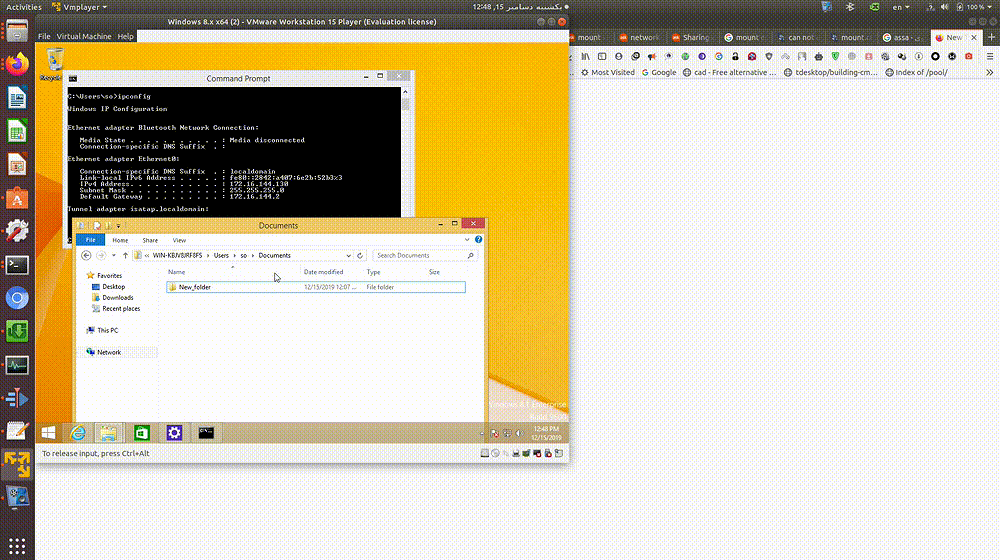The height and width of the screenshot is (560, 1000).
Task: Switch to Command Prompt taskbar icon
Action: pyautogui.click(x=206, y=433)
